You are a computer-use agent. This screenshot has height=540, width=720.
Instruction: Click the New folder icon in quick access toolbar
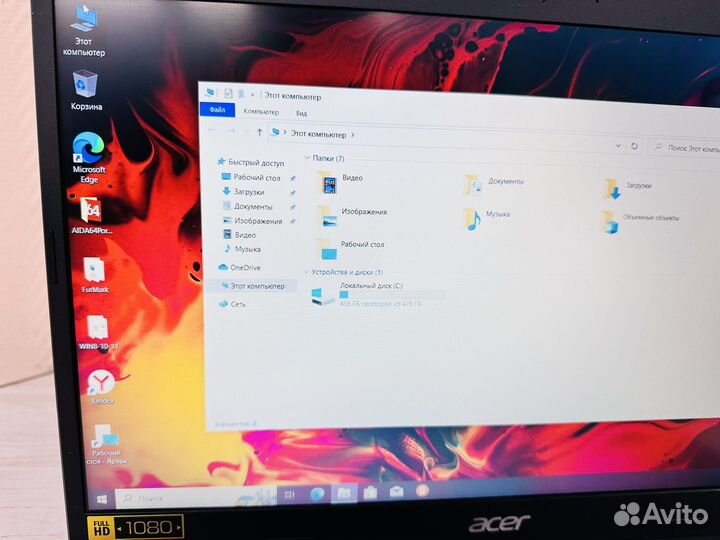point(241,94)
